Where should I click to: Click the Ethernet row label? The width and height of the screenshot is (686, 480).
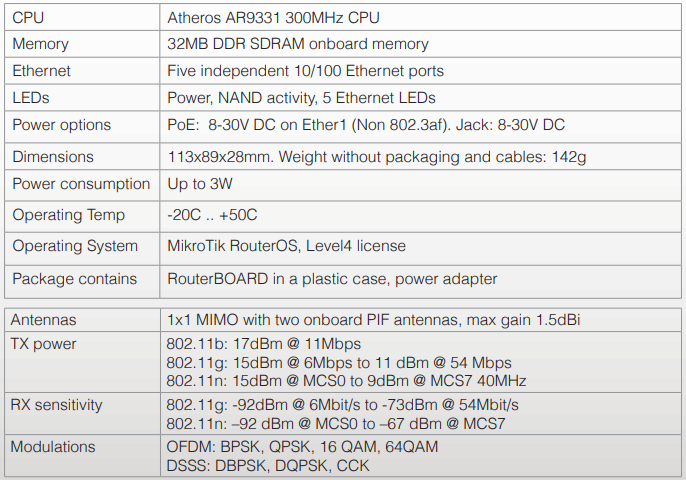pyautogui.click(x=42, y=71)
